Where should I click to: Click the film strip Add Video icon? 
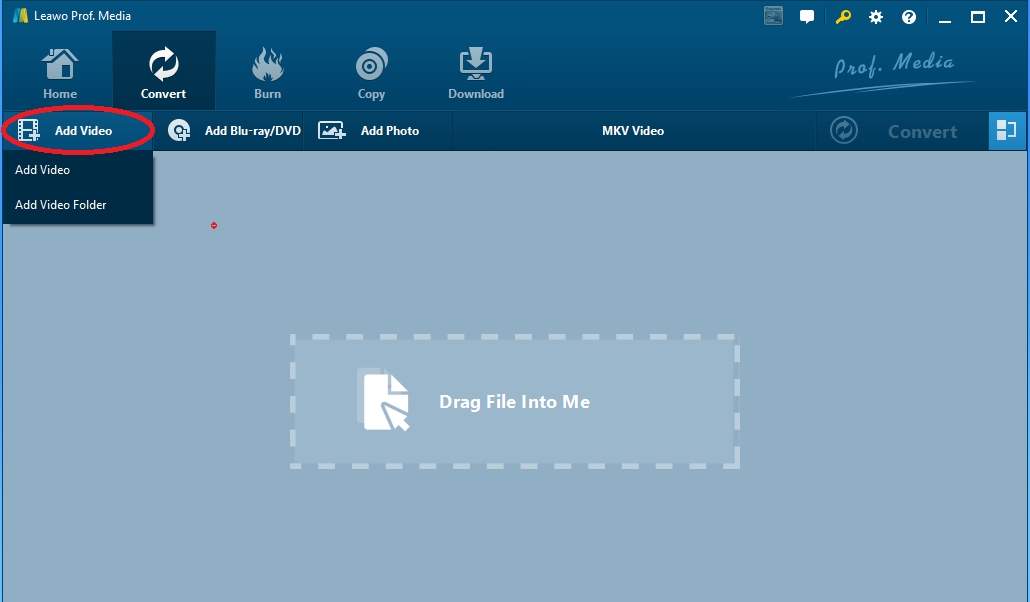click(x=28, y=131)
